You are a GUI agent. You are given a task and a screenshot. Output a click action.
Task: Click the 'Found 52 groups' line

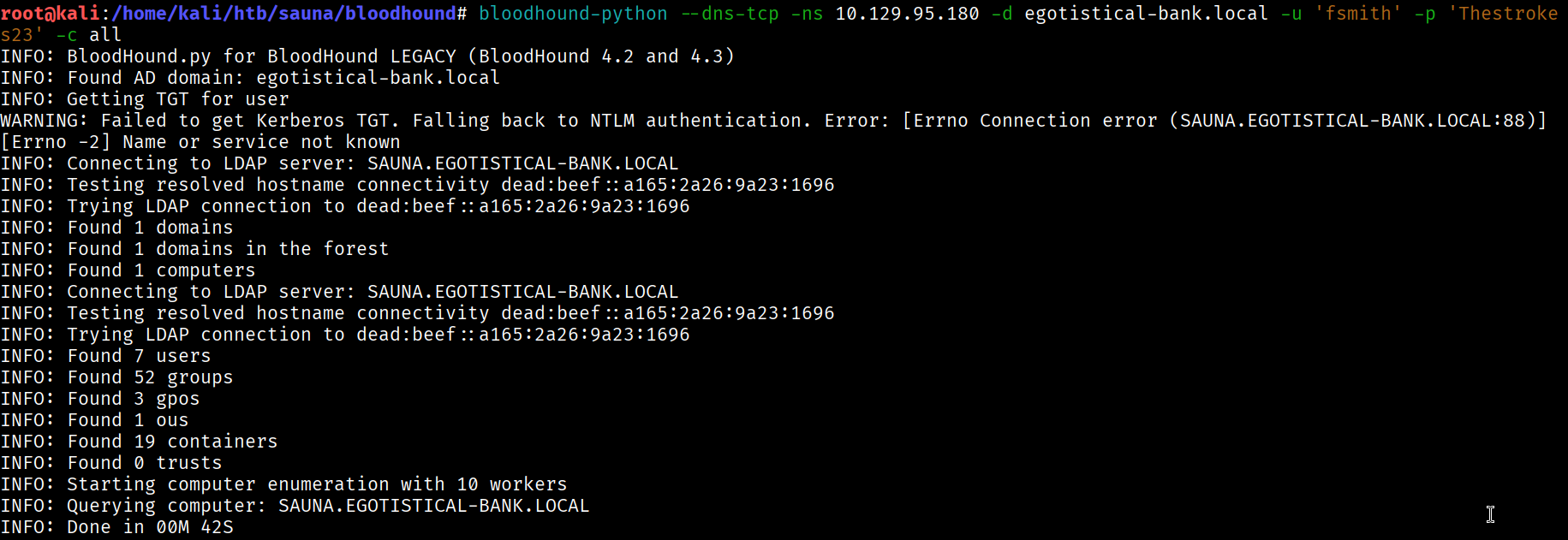116,377
